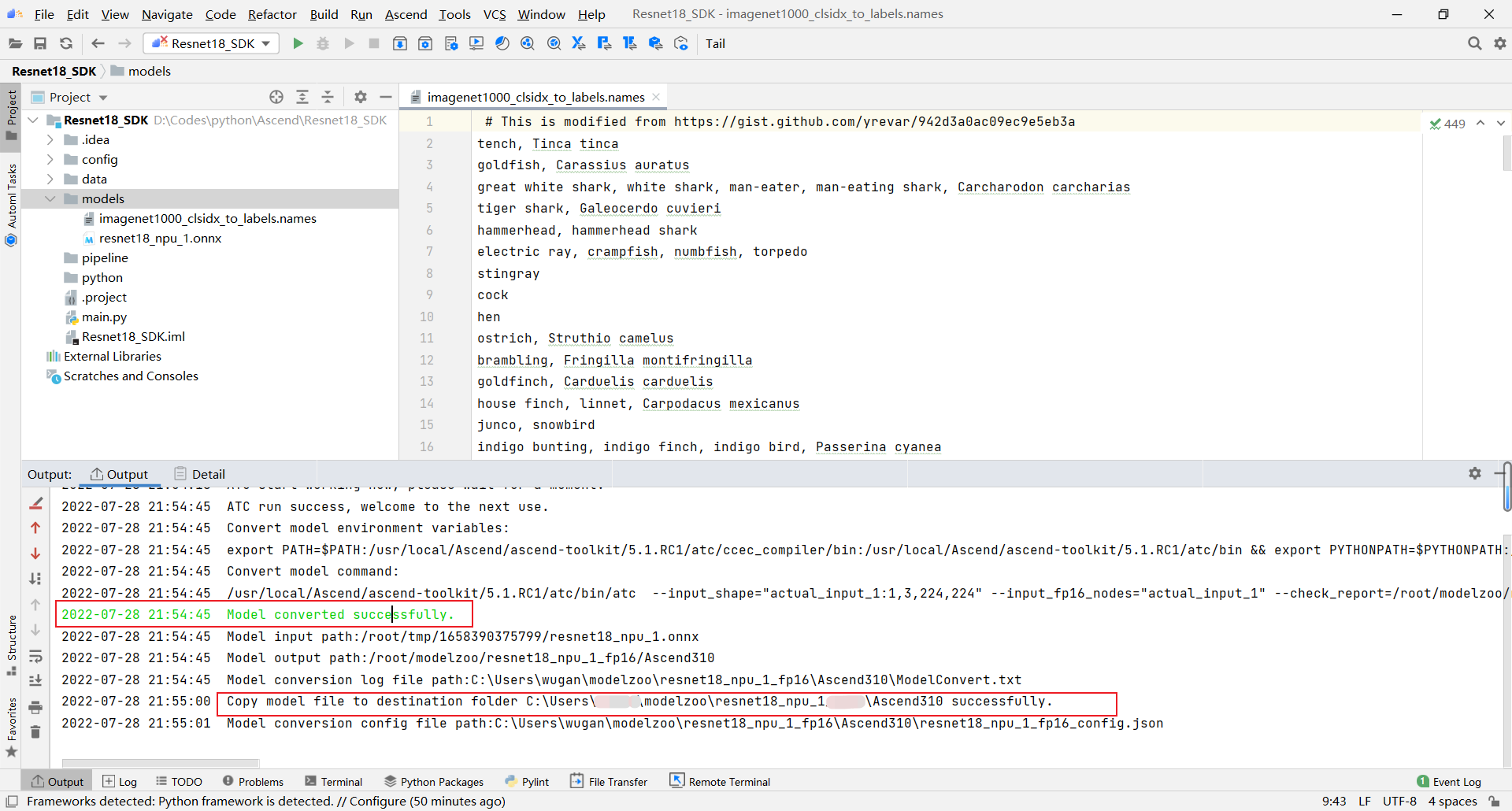Toggle scroll to end in output panel

(x=35, y=680)
